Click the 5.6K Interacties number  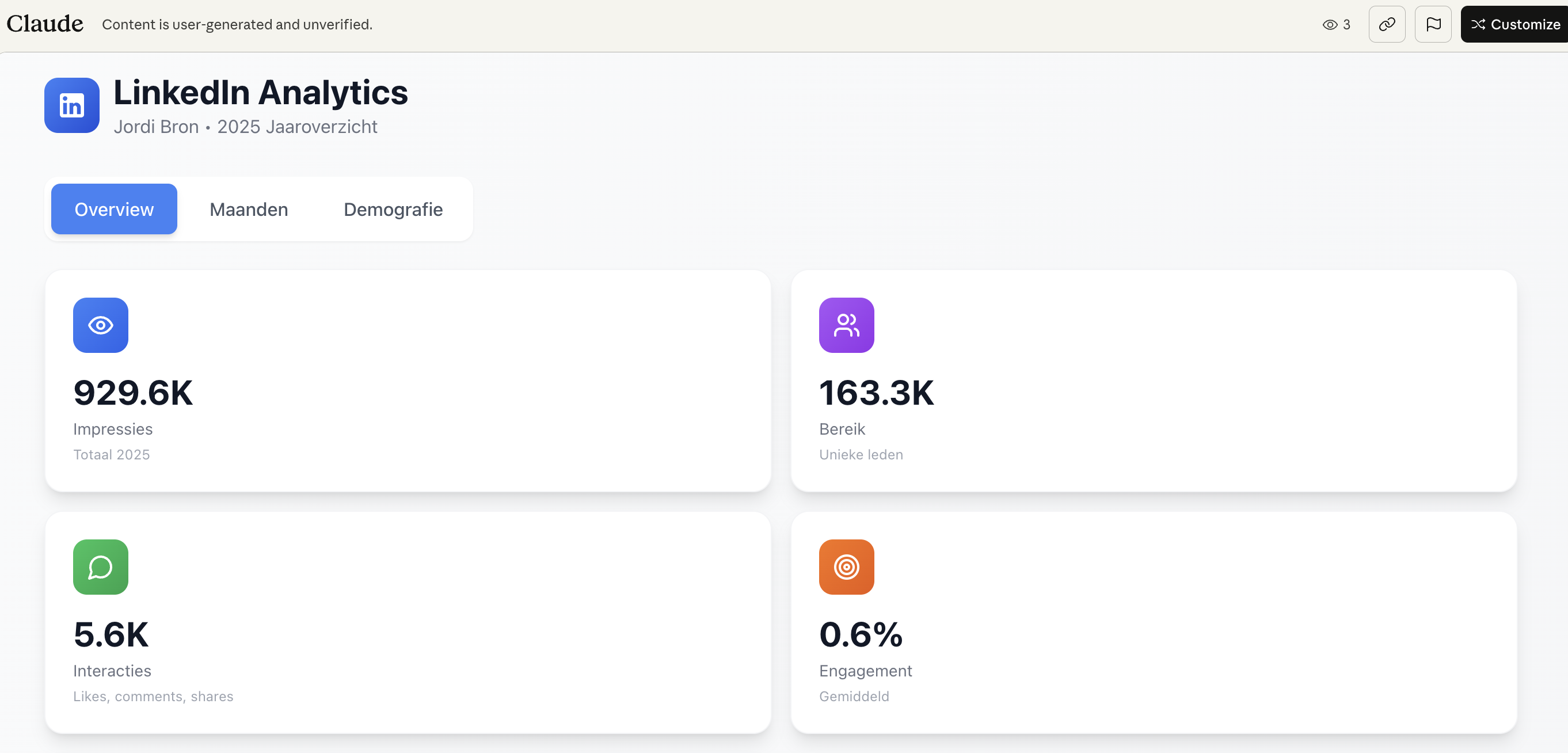tap(111, 634)
